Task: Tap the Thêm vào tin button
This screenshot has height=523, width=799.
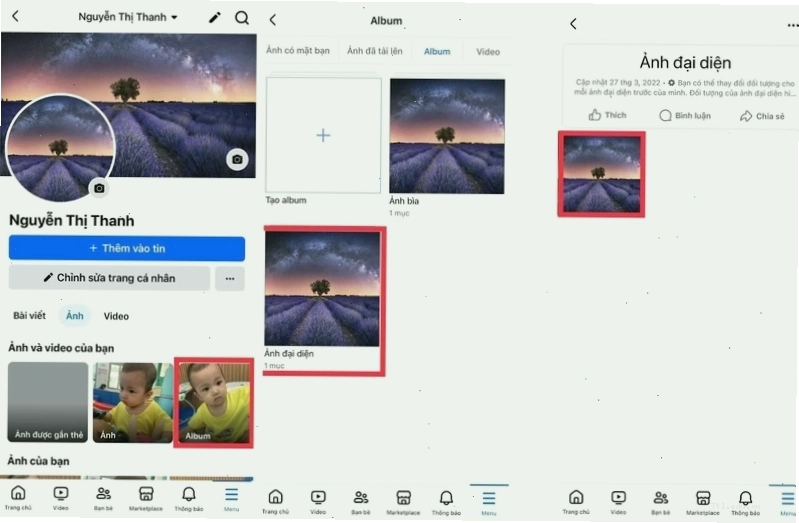Action: pyautogui.click(x=127, y=248)
